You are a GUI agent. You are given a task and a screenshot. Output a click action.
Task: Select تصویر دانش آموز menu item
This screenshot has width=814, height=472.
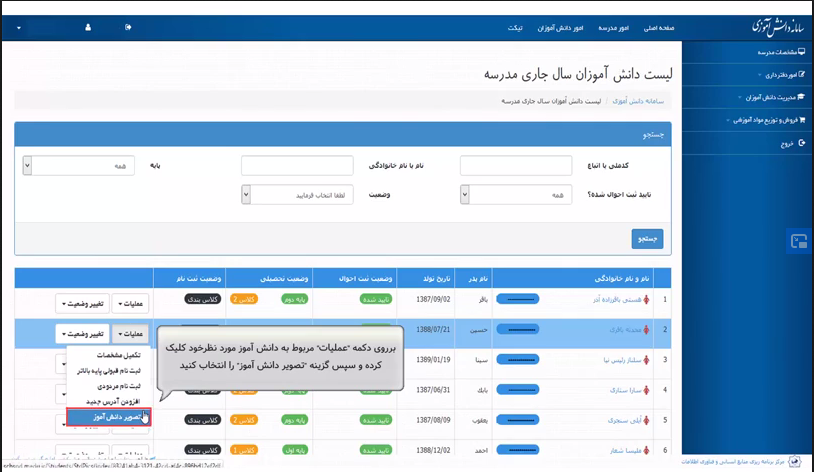(x=108, y=417)
